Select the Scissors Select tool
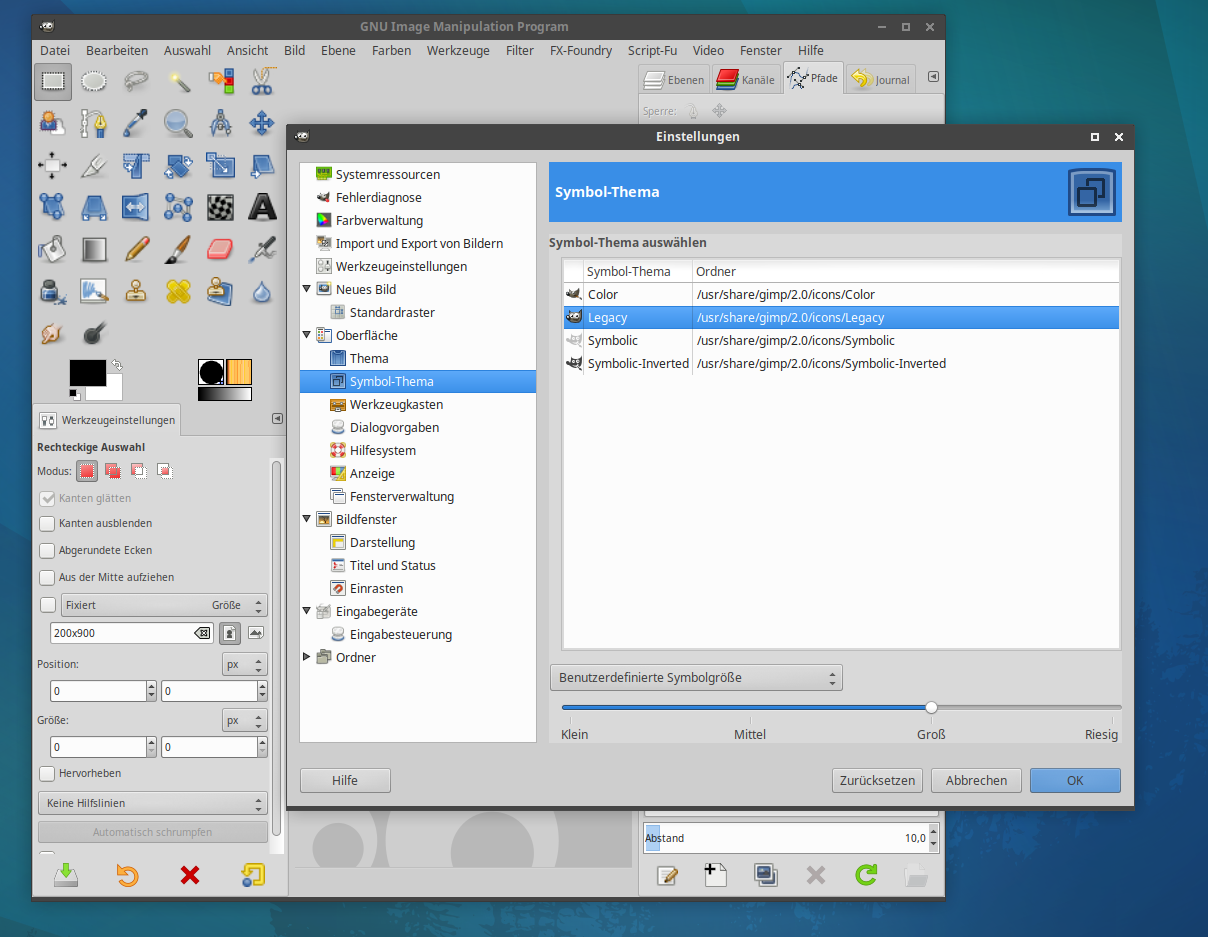This screenshot has height=937, width=1208. pos(262,81)
